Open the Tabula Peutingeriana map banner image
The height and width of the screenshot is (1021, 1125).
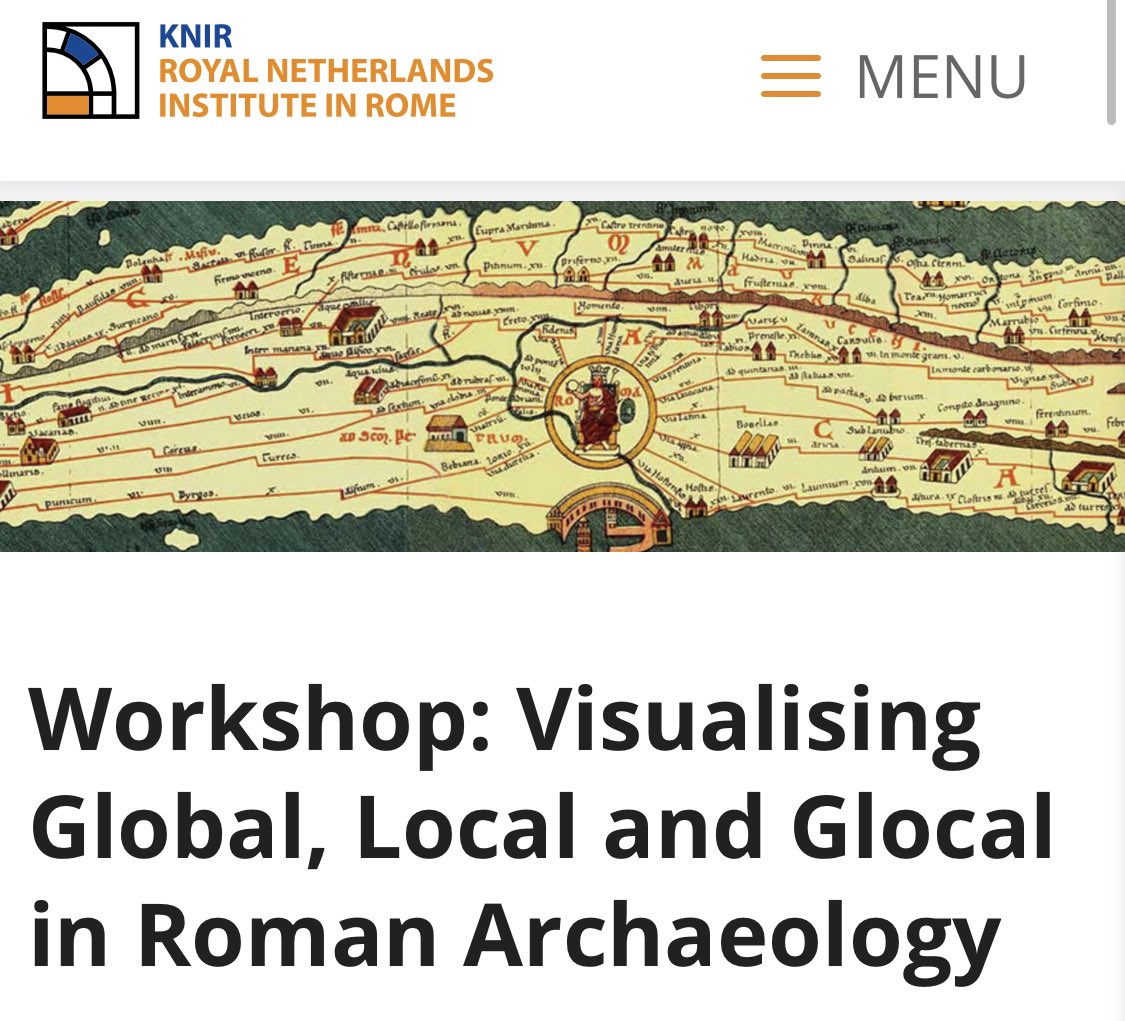562,376
